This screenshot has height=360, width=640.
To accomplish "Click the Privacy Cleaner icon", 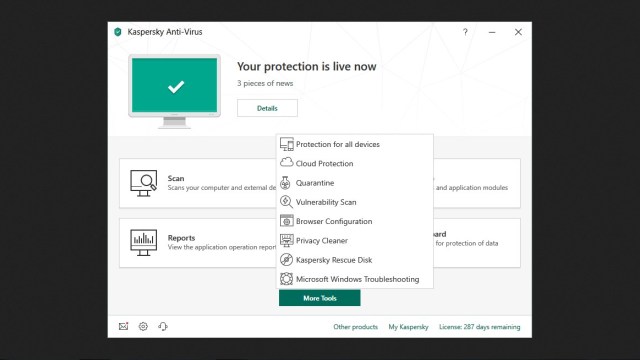I will pos(287,240).
